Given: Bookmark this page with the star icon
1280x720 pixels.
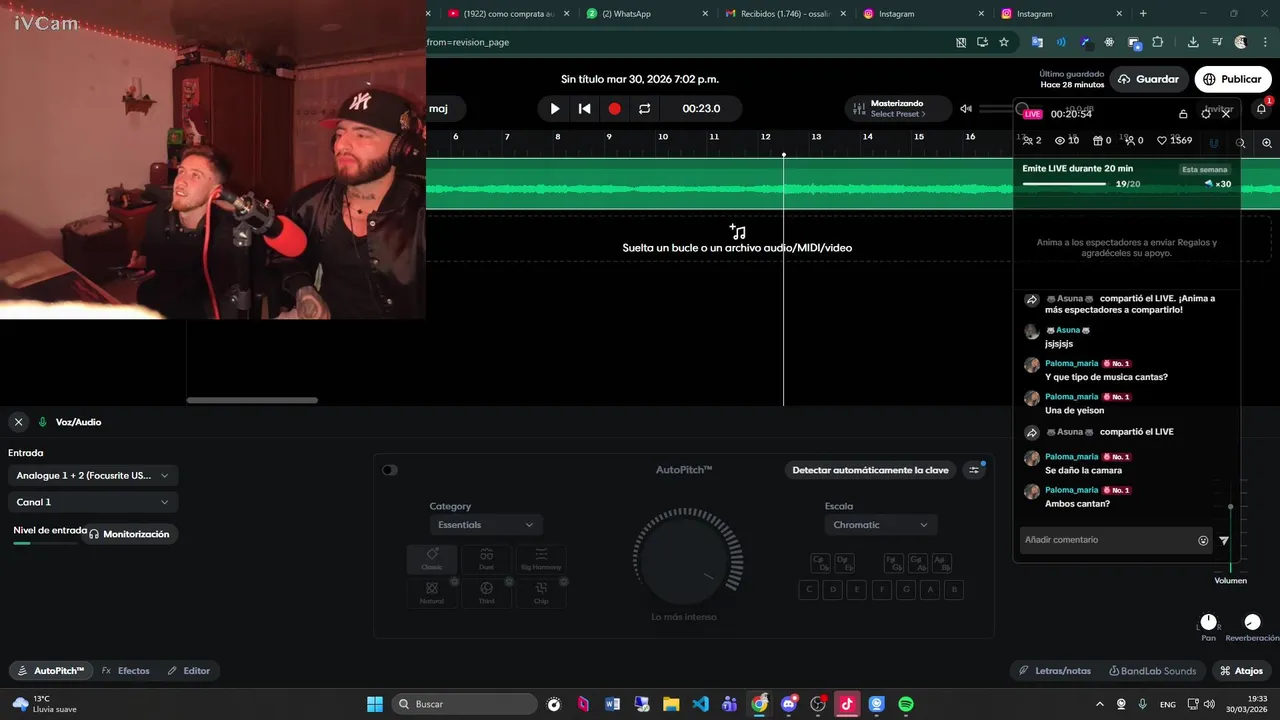Looking at the screenshot, I should pos(1004,42).
